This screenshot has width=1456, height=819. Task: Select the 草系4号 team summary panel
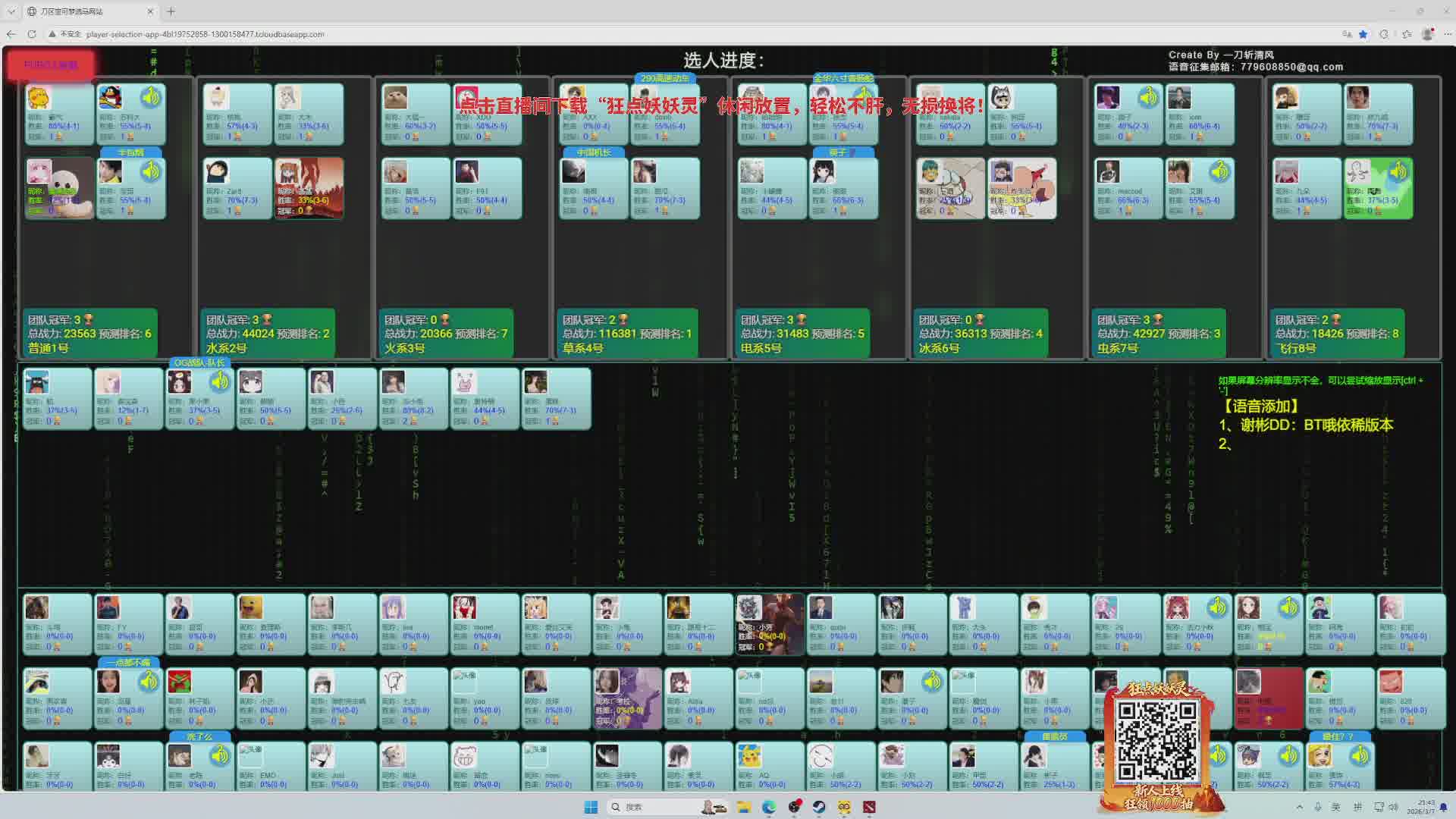626,334
